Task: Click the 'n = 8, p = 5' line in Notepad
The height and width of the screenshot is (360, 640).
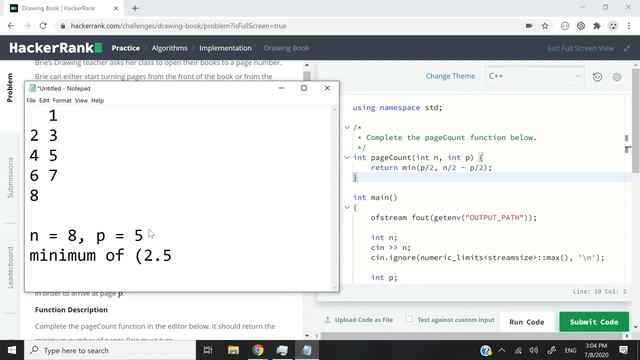Action: click(86, 236)
